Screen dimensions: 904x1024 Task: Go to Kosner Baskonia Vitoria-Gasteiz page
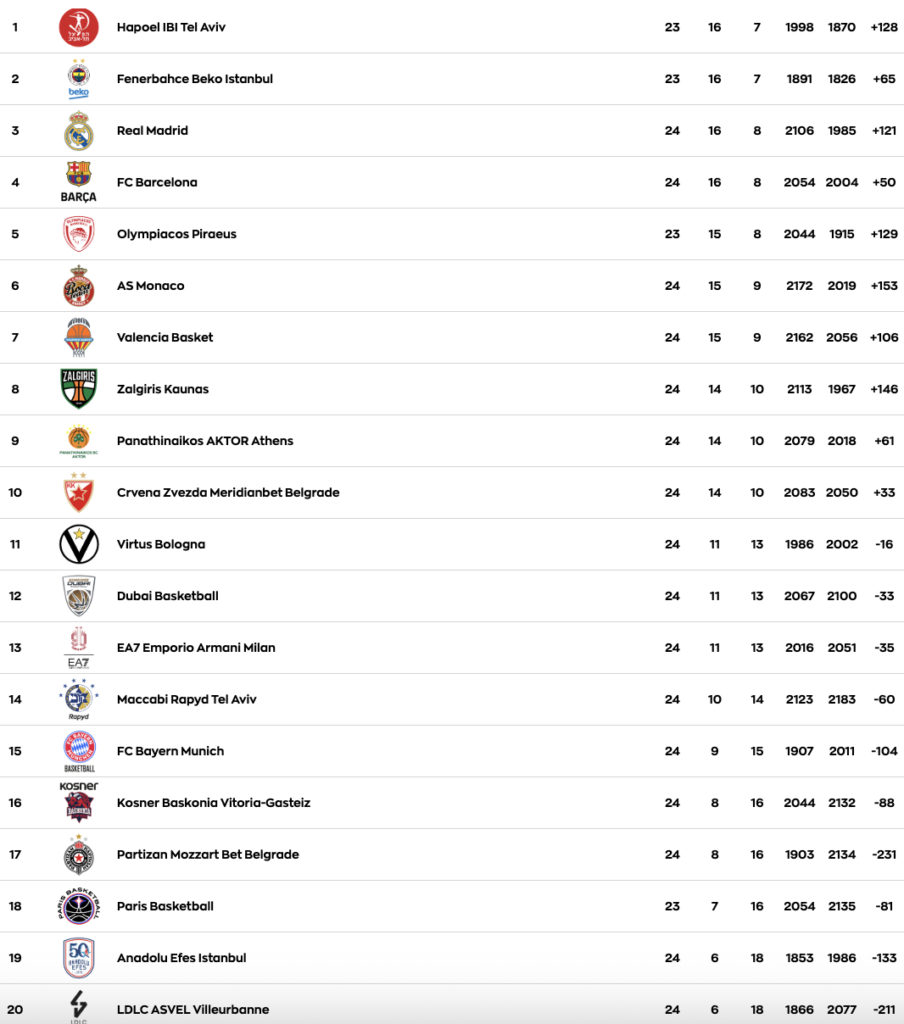pos(213,803)
